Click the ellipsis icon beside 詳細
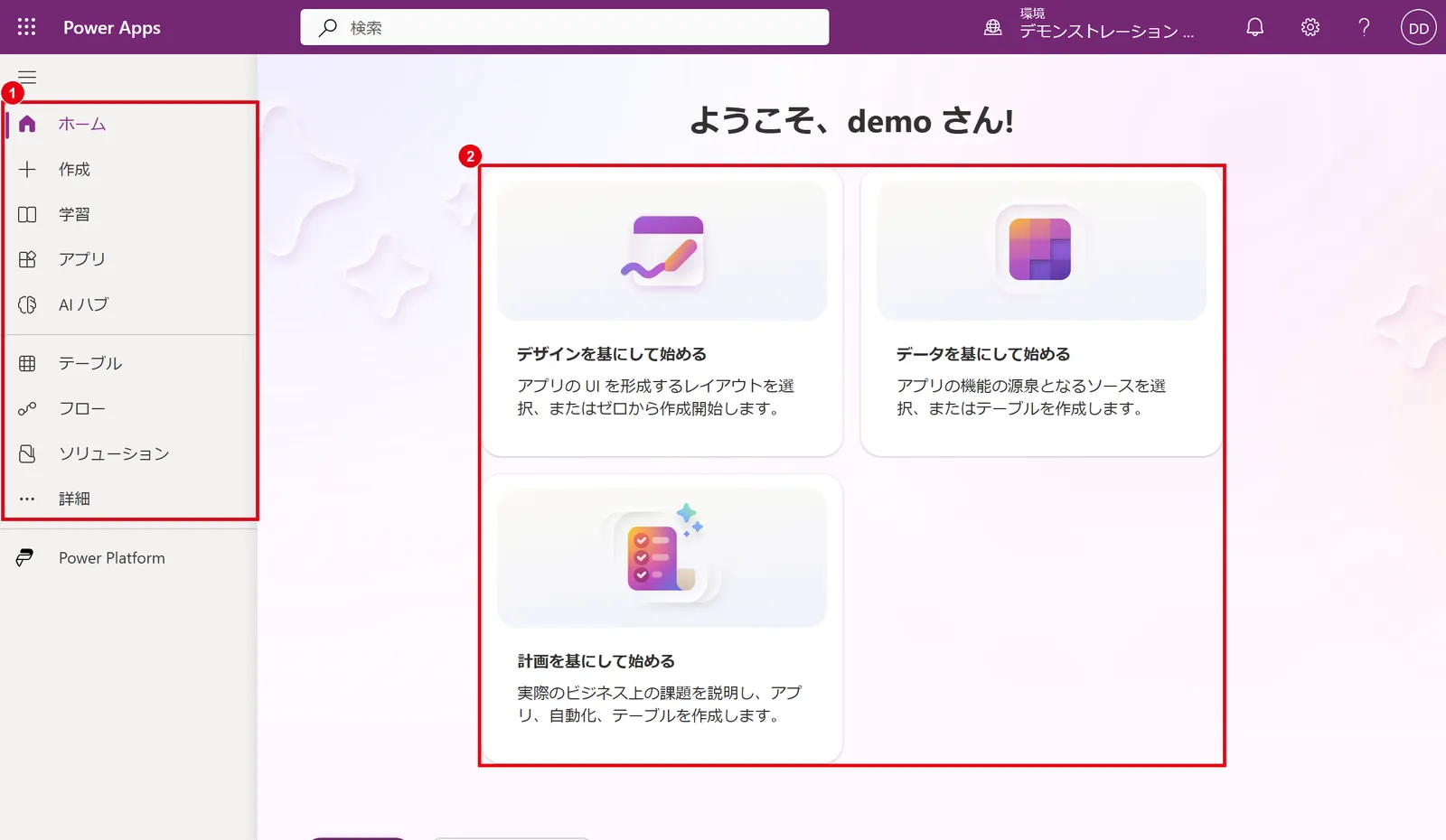Screen dimensions: 1446x840 pos(27,499)
